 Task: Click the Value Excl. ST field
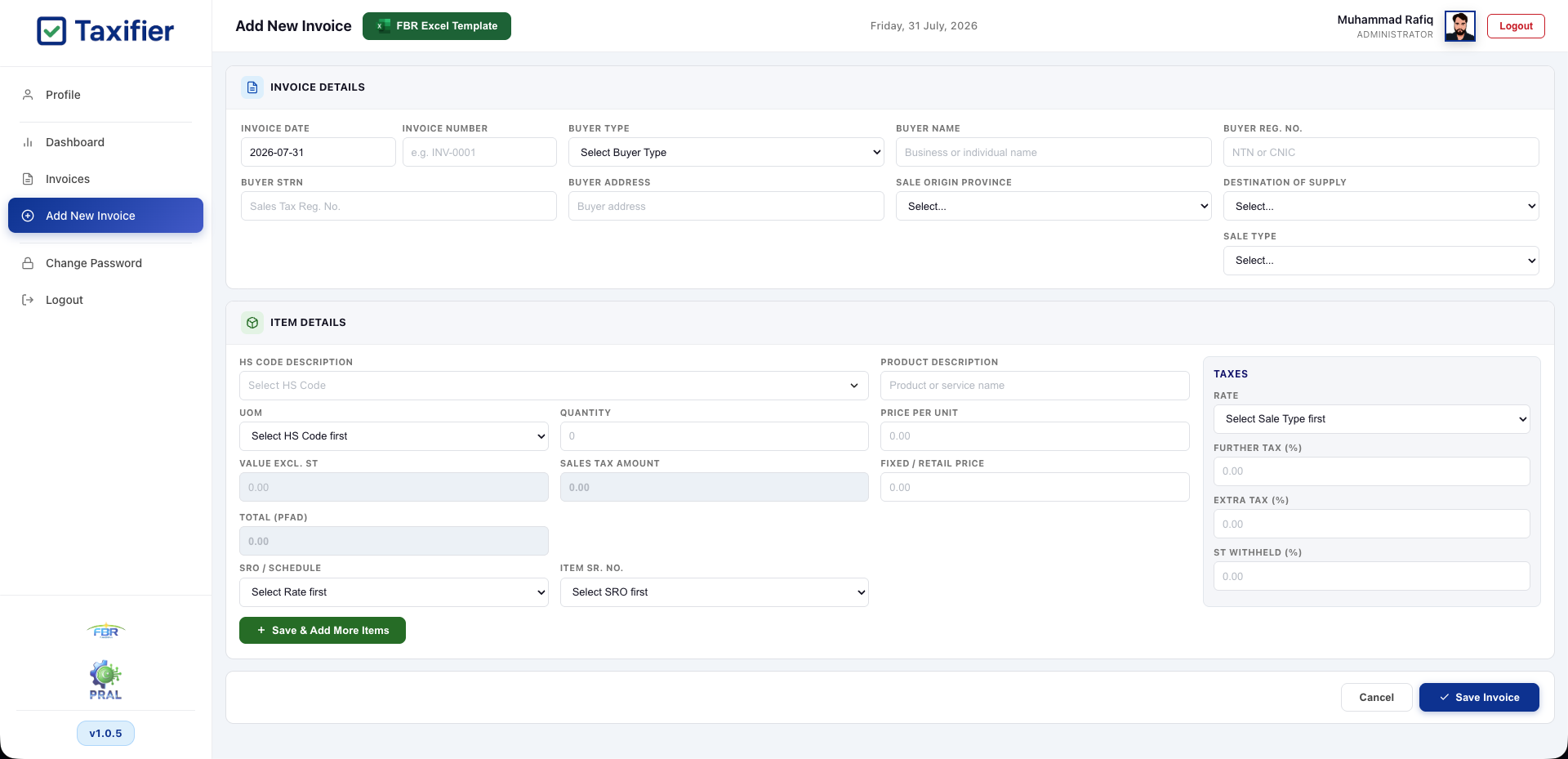[394, 487]
